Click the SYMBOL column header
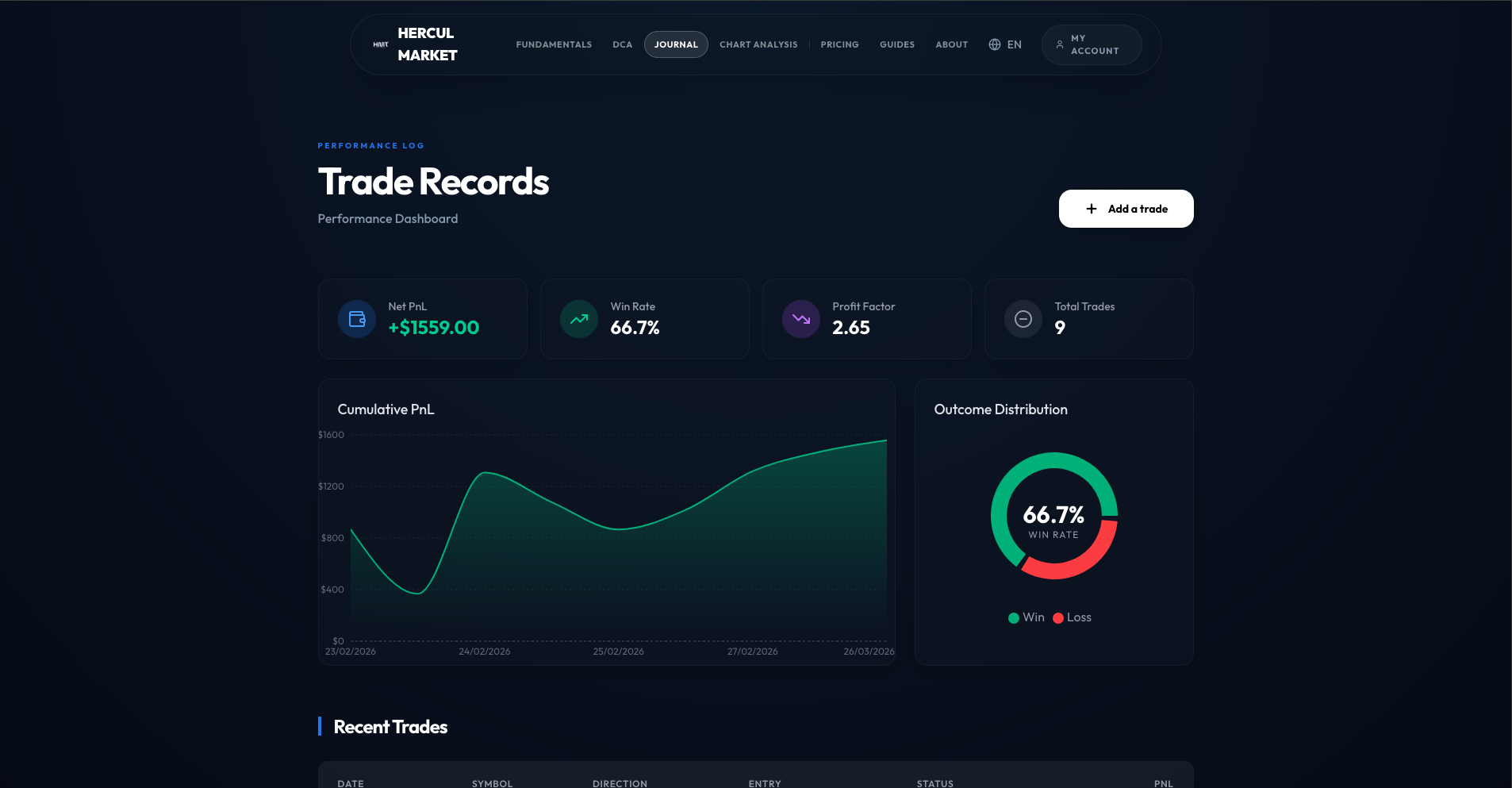1512x788 pixels. [x=493, y=783]
